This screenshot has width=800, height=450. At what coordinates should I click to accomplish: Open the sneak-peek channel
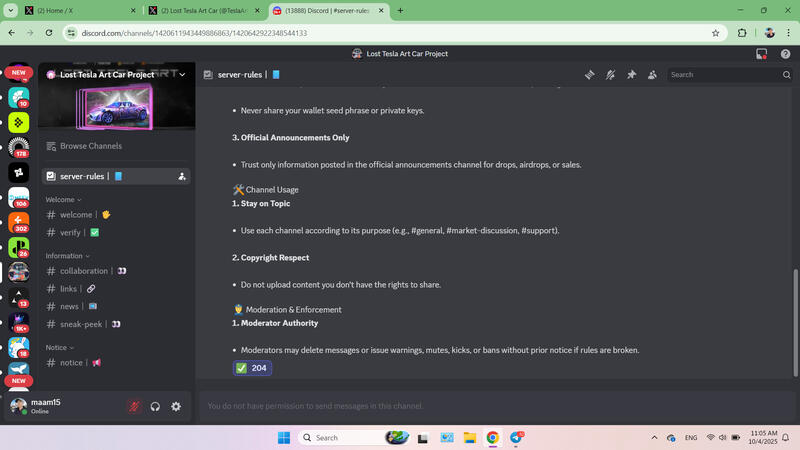coord(116,324)
